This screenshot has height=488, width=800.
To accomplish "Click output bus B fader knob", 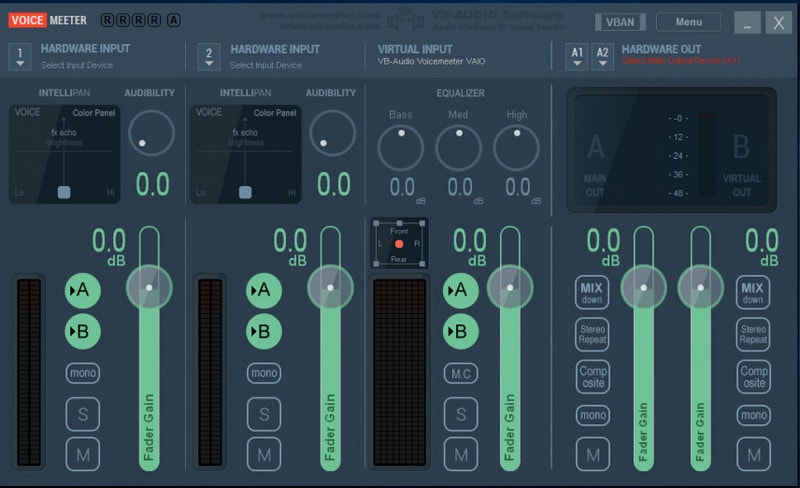I will click(x=701, y=287).
